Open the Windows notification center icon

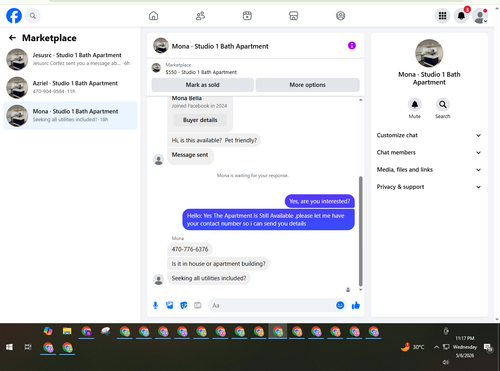489,347
